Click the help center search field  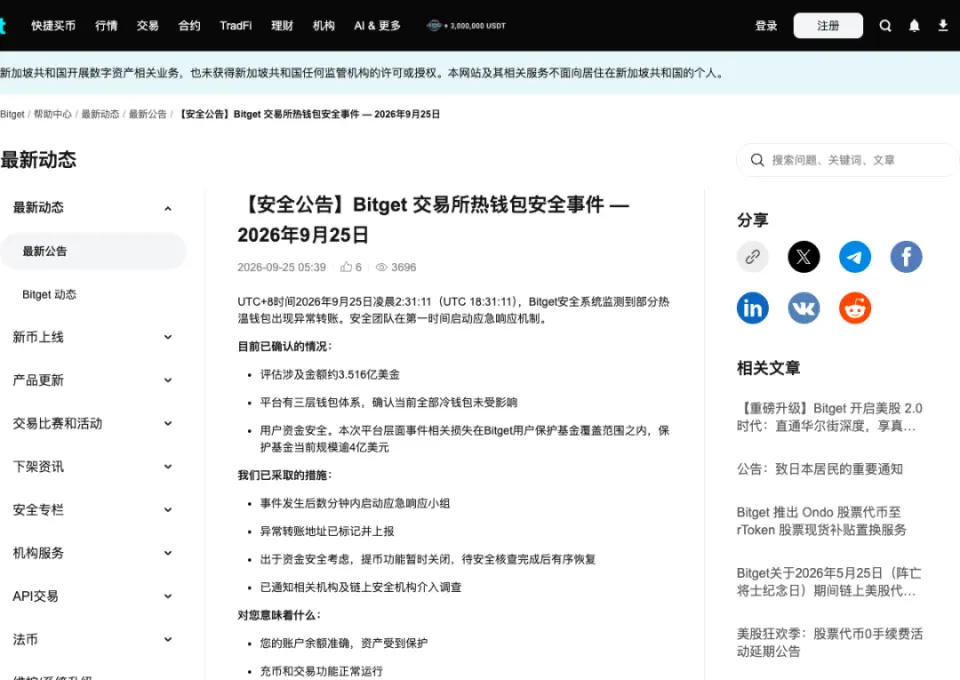[847, 160]
